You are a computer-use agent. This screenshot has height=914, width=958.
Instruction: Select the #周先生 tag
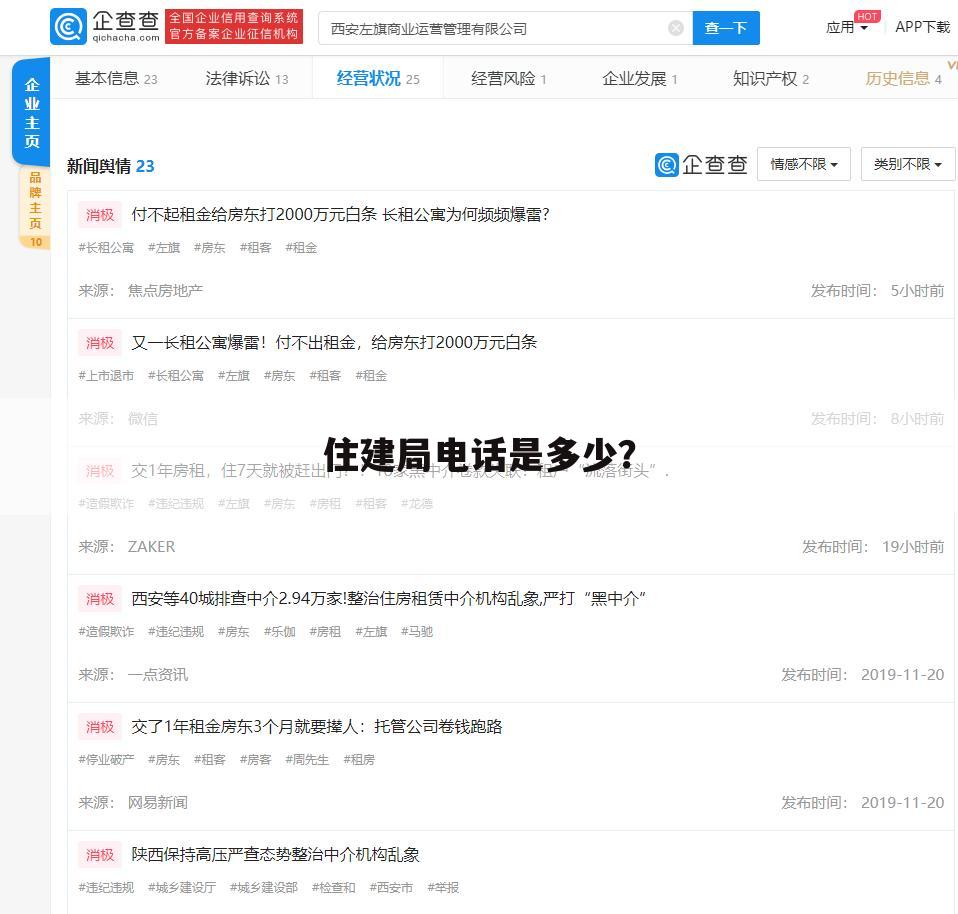pyautogui.click(x=307, y=759)
